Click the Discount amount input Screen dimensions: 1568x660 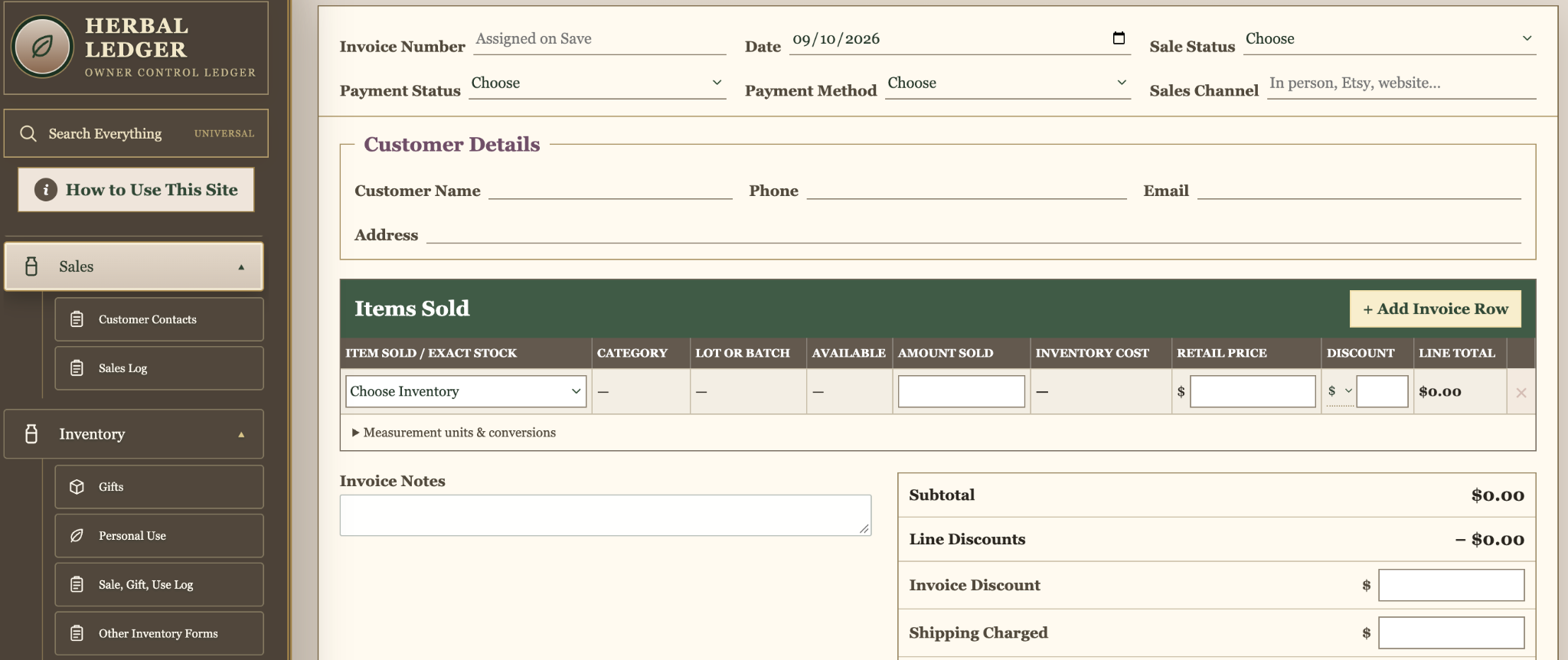(1382, 391)
